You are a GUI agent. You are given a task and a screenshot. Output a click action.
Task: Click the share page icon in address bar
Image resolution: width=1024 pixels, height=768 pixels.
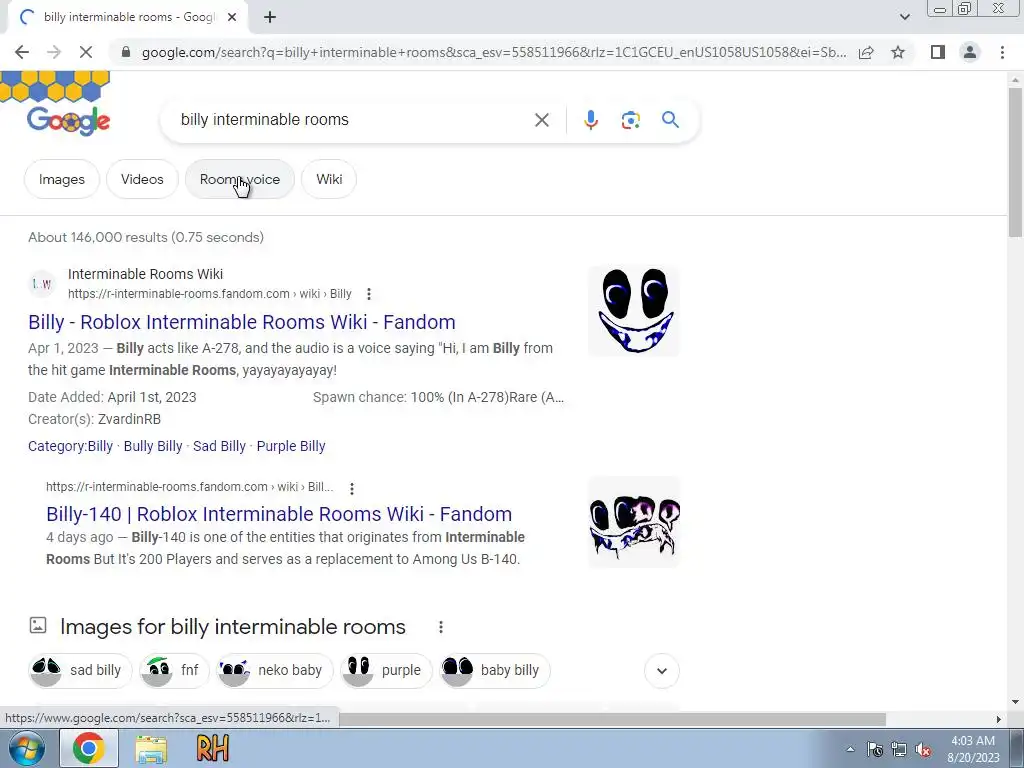pyautogui.click(x=866, y=52)
